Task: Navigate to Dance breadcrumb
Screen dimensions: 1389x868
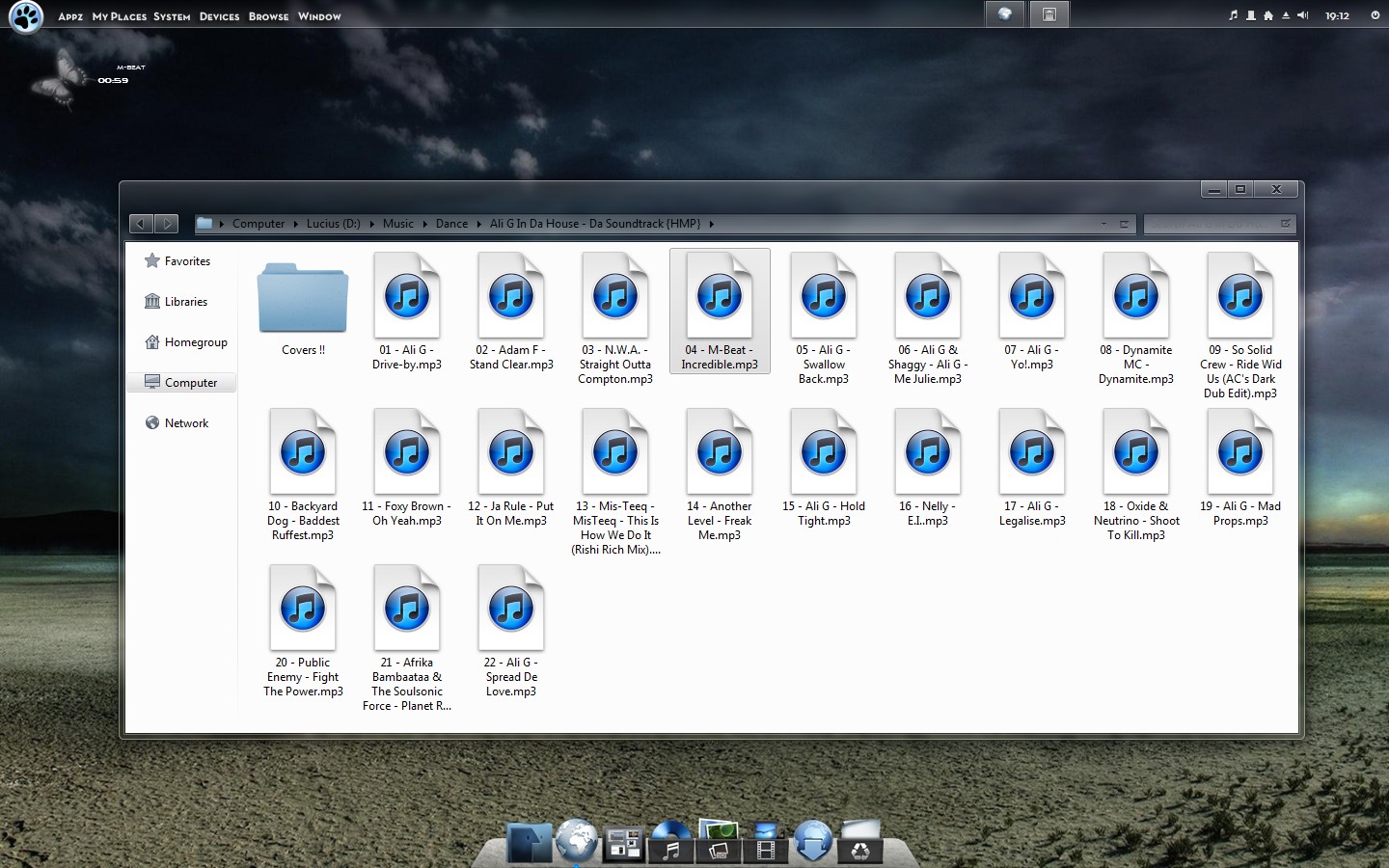Action: pos(451,224)
